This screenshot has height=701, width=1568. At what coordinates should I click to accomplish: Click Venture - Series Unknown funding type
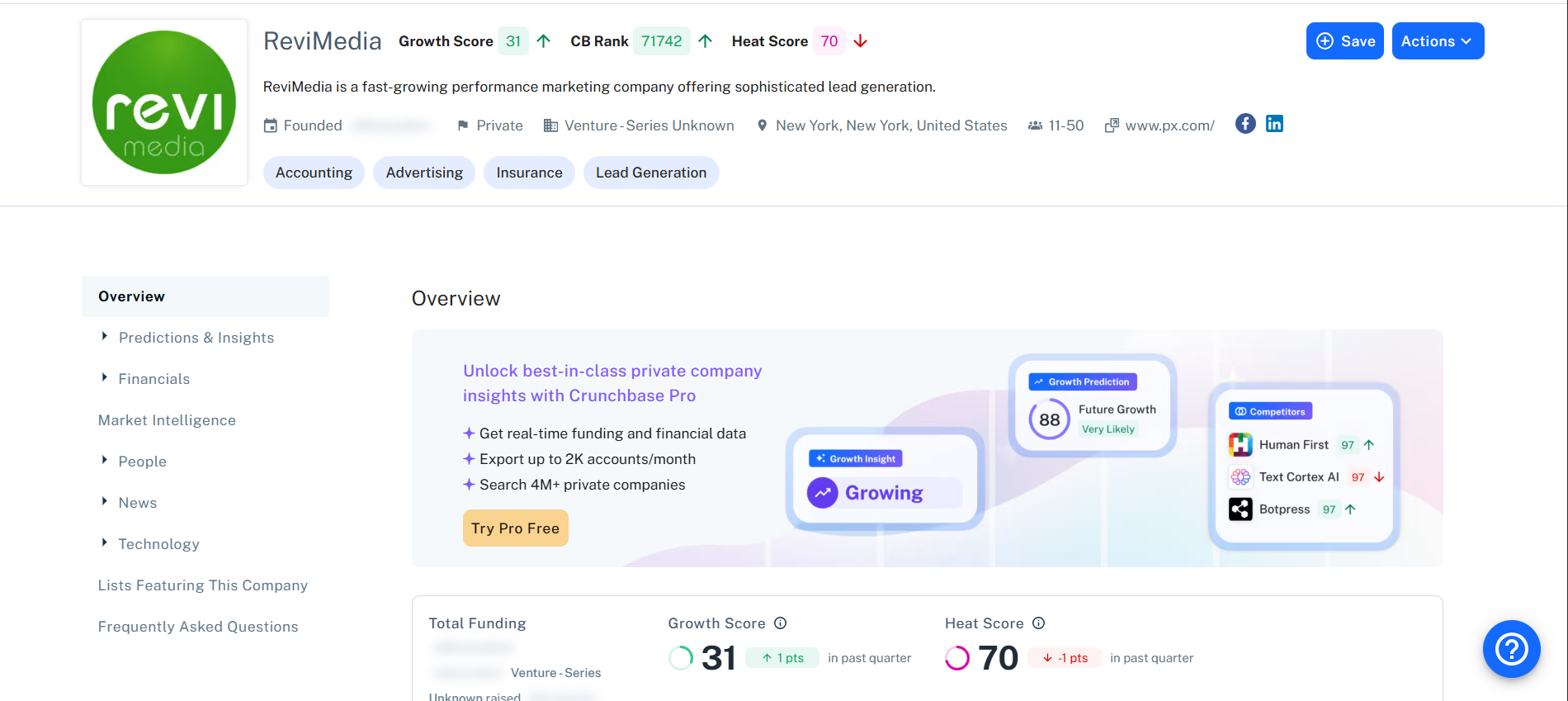click(649, 126)
